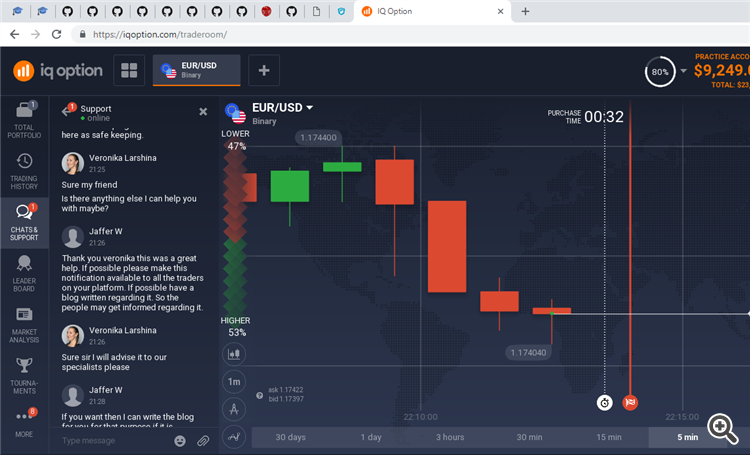Open Tournaments in the sidebar
750x455 pixels.
(x=24, y=376)
